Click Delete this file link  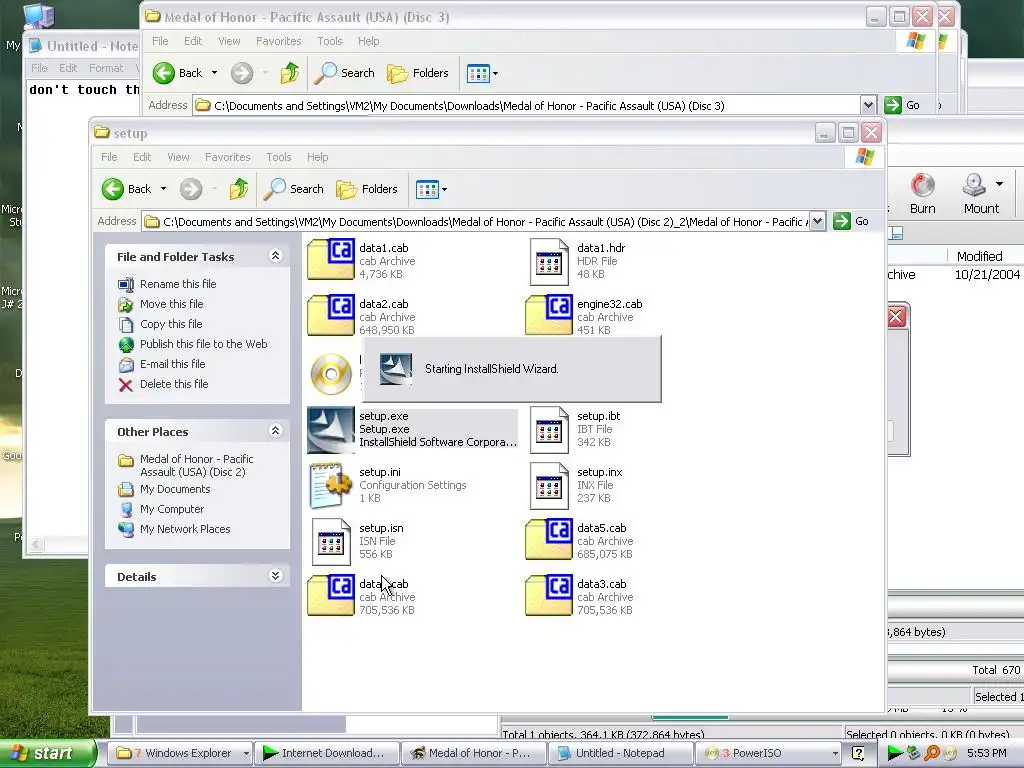(x=174, y=384)
